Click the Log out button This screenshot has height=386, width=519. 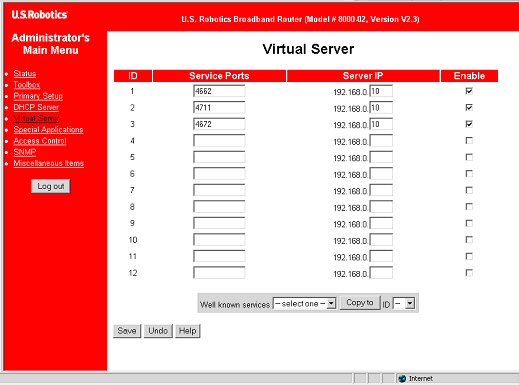pyautogui.click(x=51, y=186)
